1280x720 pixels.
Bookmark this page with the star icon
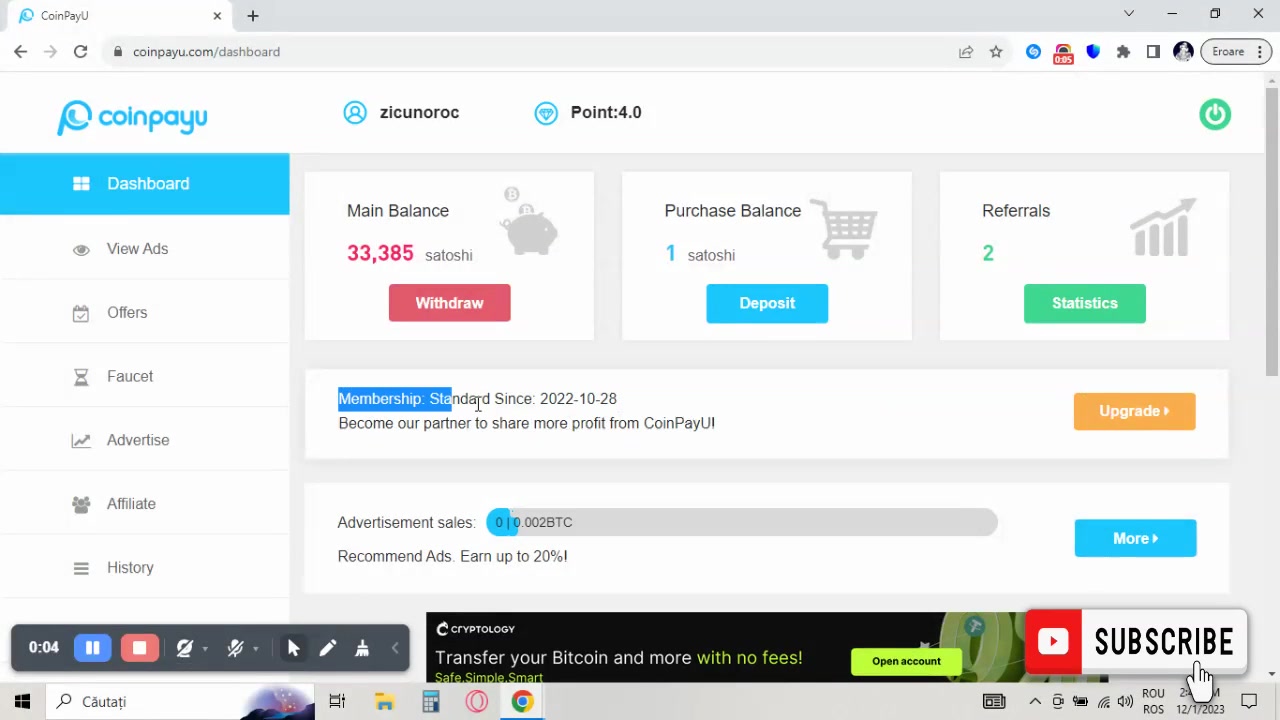coord(996,52)
